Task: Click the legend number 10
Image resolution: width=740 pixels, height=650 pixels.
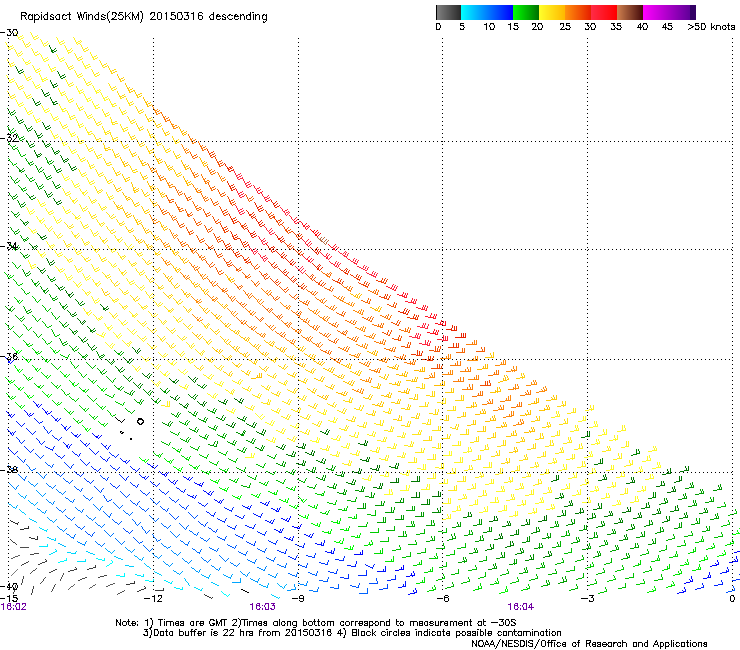Action: 489,27
